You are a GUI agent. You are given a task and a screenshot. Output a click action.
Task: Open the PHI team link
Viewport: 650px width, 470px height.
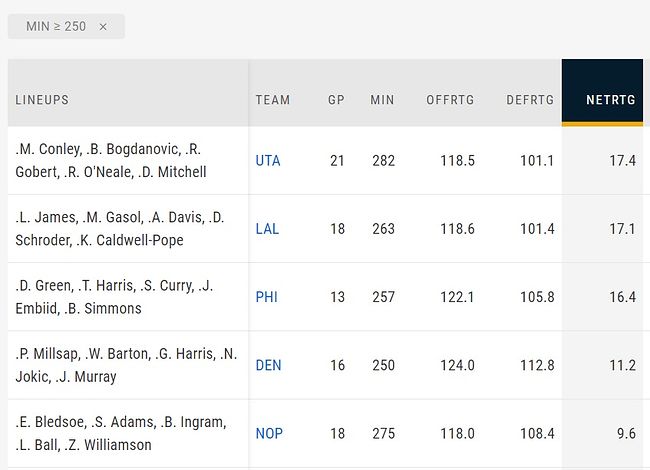click(x=267, y=297)
